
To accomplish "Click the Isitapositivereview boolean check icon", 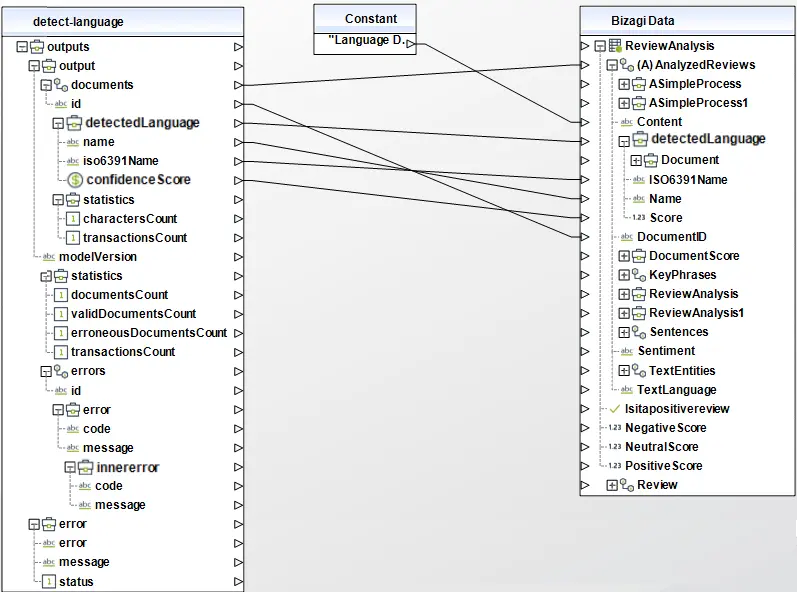I will [615, 409].
